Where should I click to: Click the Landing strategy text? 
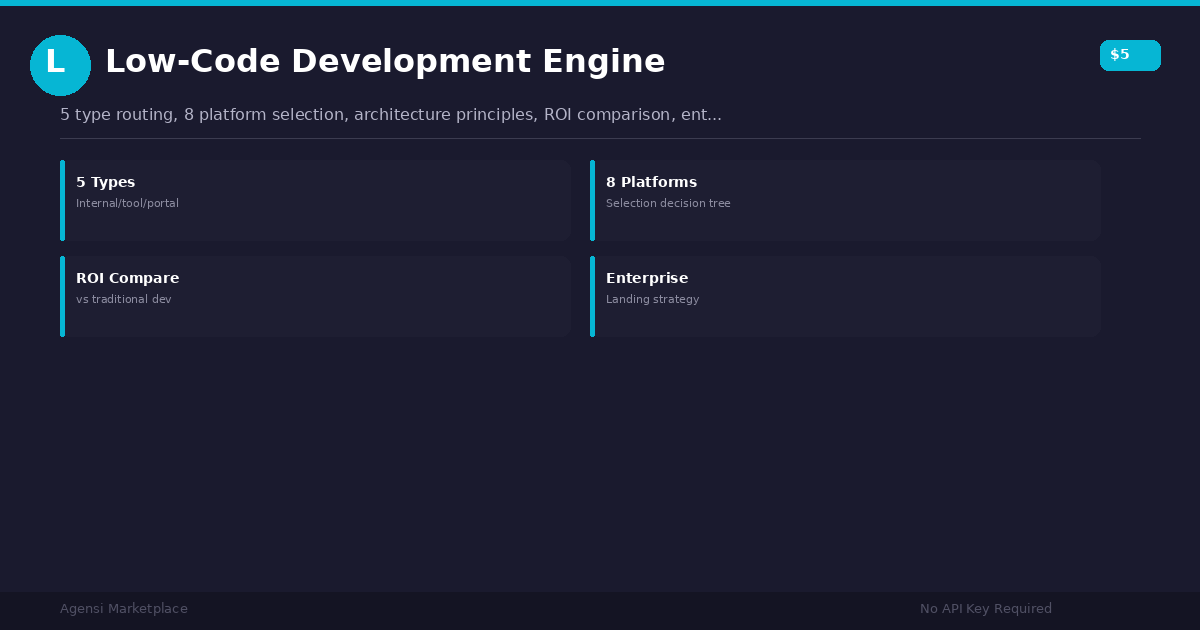tap(652, 300)
